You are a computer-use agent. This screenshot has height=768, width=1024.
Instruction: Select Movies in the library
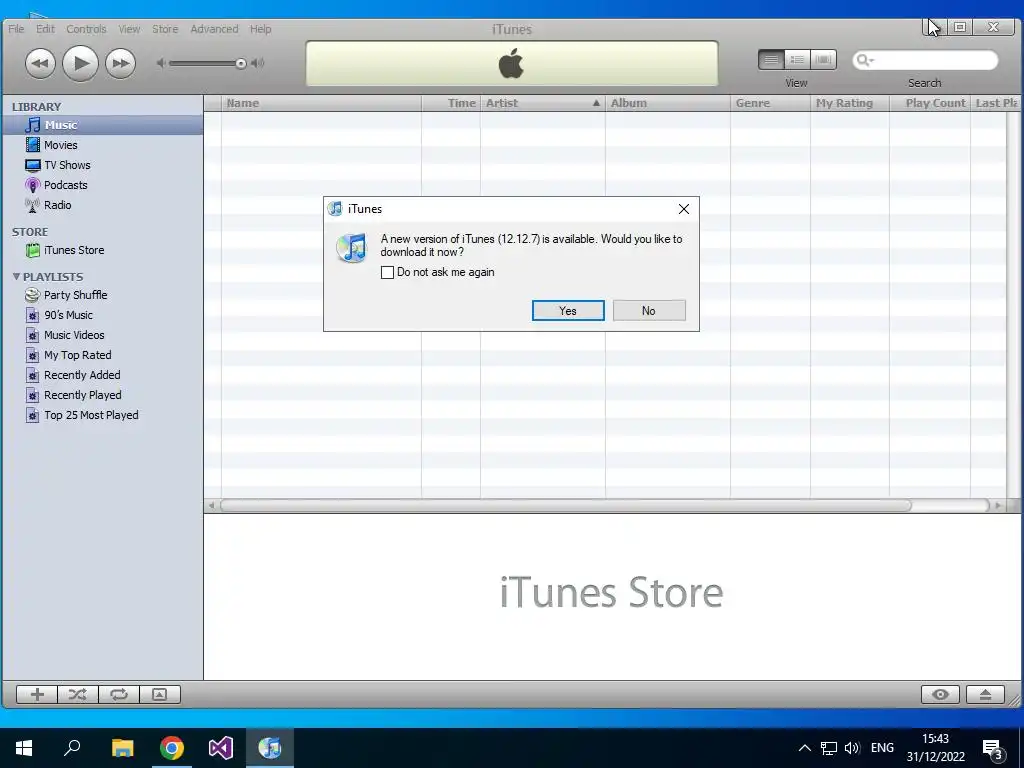(x=103, y=145)
